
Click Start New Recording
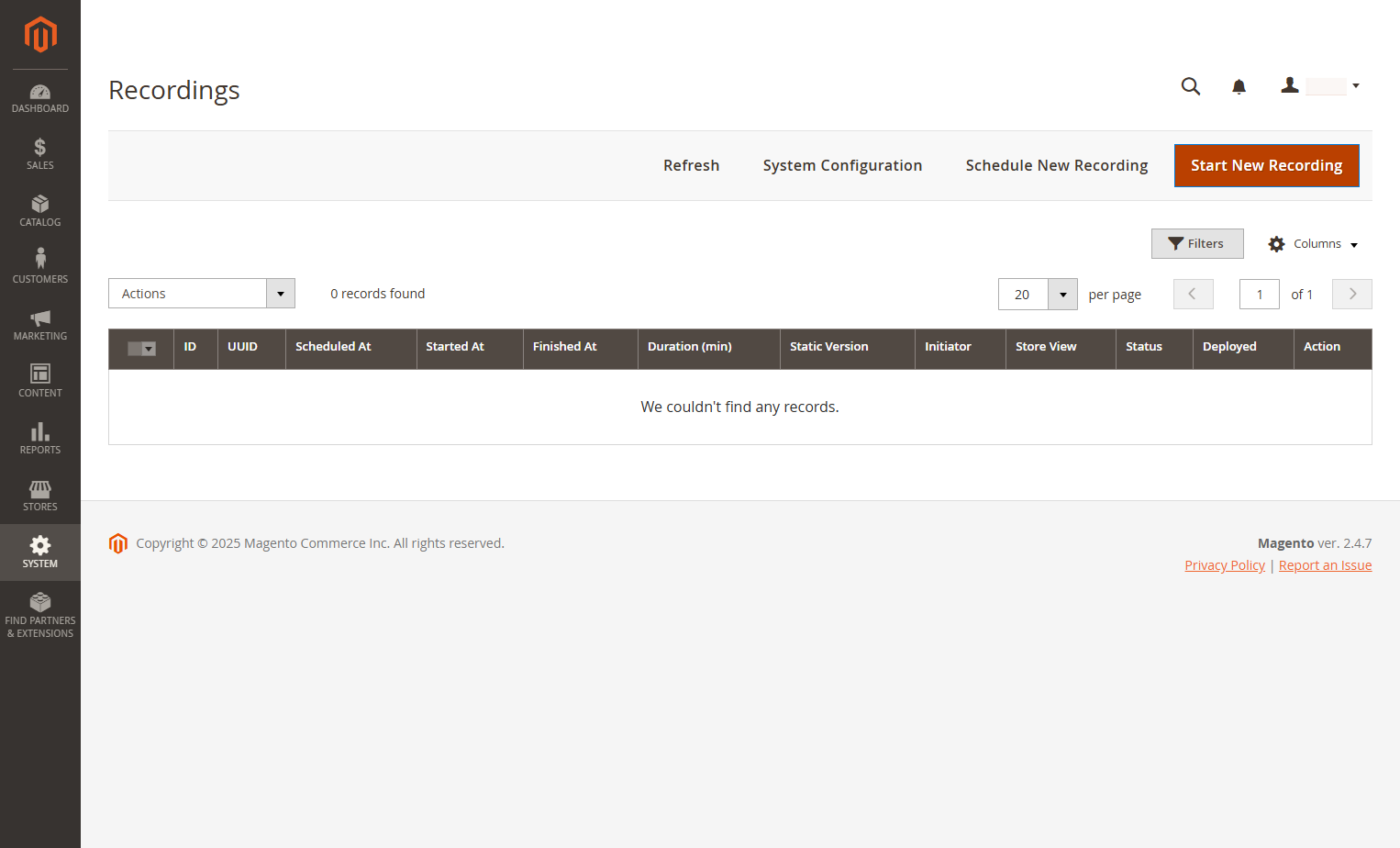1267,165
